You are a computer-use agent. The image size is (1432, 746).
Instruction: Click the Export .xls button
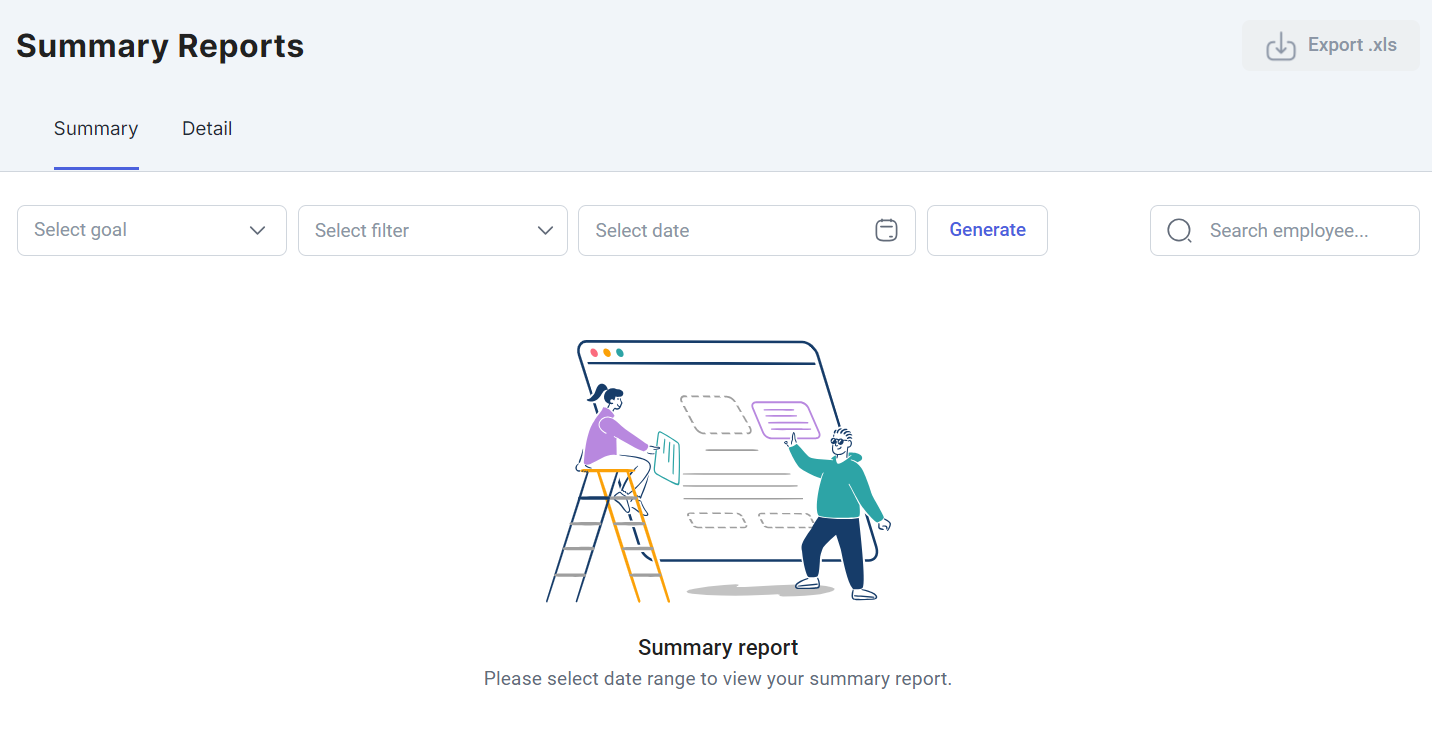pyautogui.click(x=1330, y=46)
